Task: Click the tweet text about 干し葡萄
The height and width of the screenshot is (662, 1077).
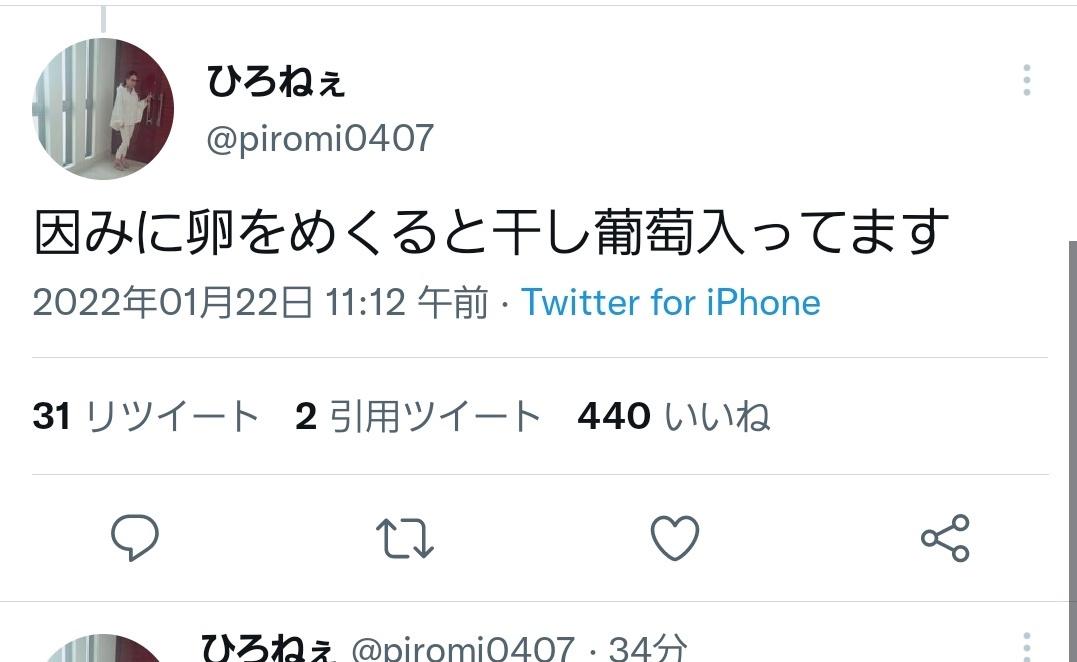Action: tap(492, 232)
